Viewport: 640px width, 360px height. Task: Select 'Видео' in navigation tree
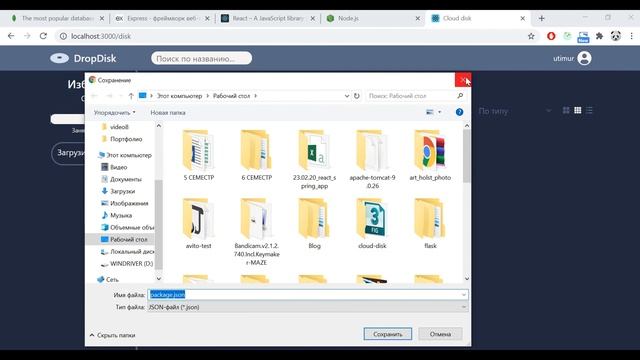(x=118, y=167)
